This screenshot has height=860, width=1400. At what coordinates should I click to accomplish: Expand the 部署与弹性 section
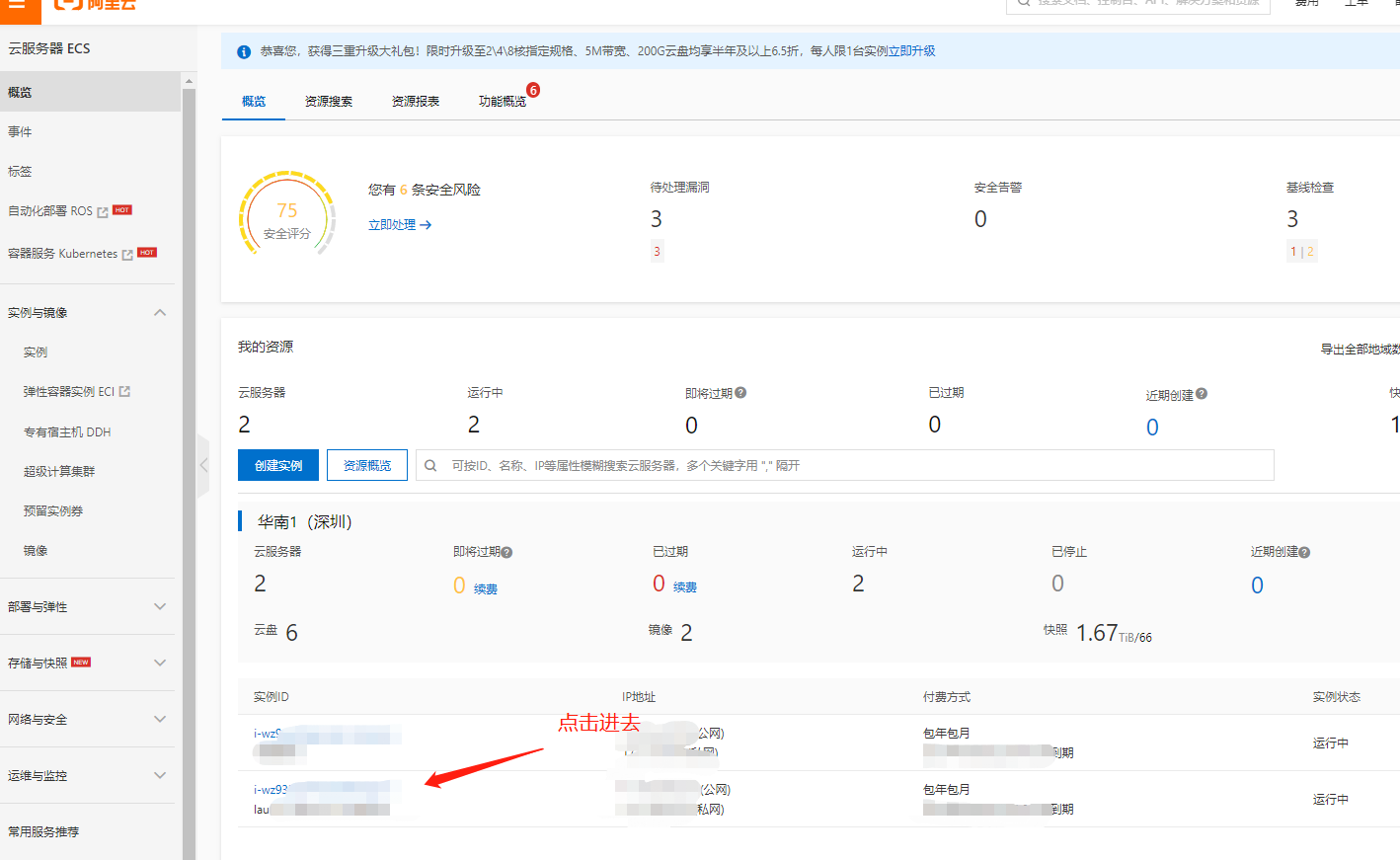point(160,607)
